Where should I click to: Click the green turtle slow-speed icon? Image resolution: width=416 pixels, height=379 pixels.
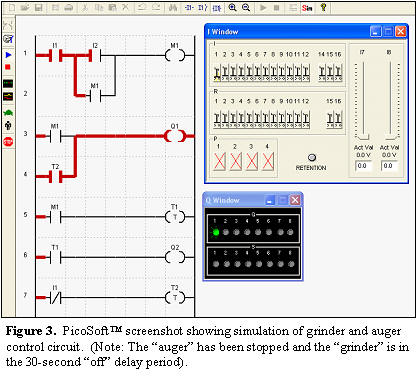coord(8,112)
